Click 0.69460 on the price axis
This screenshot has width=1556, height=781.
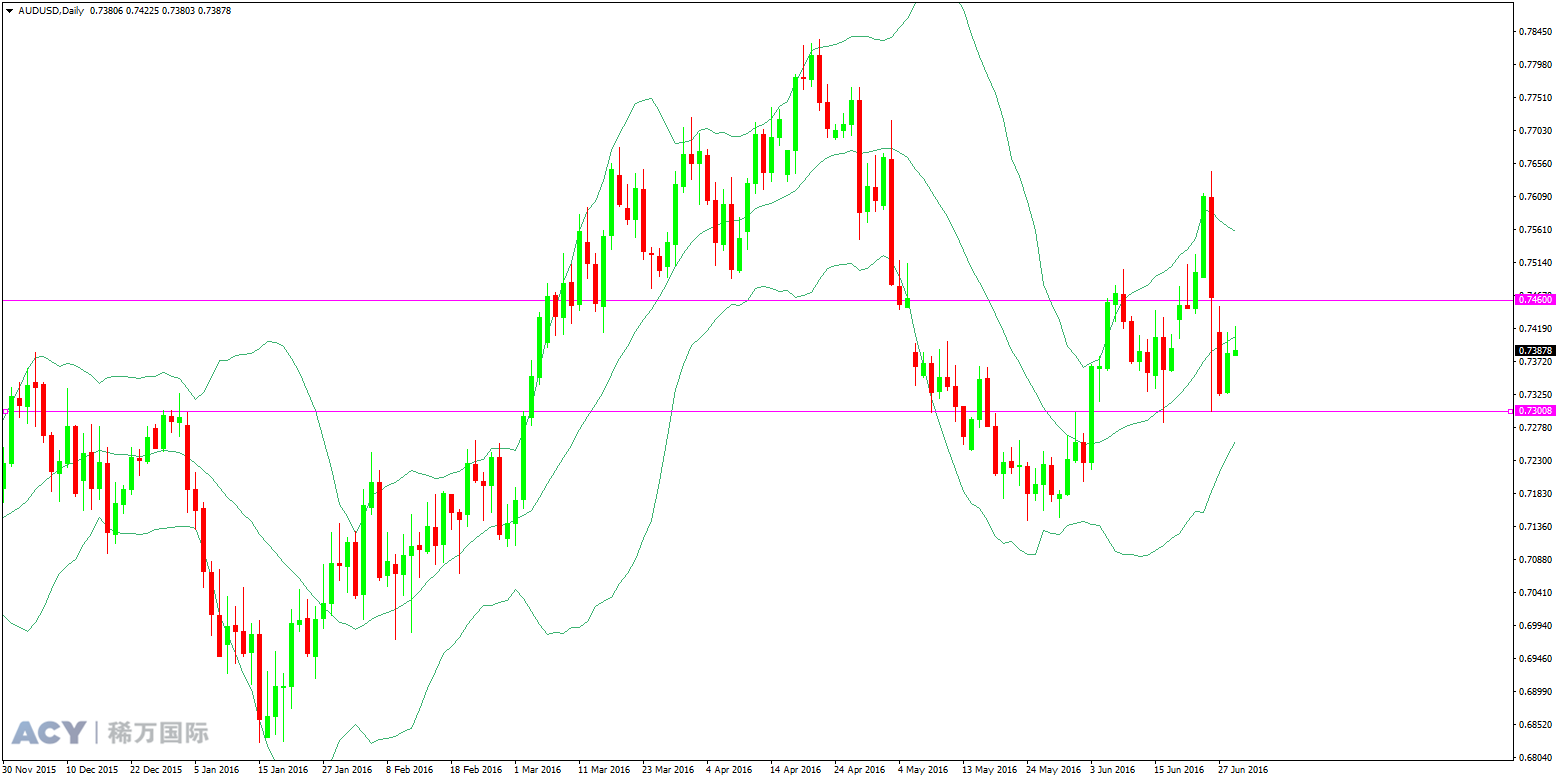pos(1535,659)
